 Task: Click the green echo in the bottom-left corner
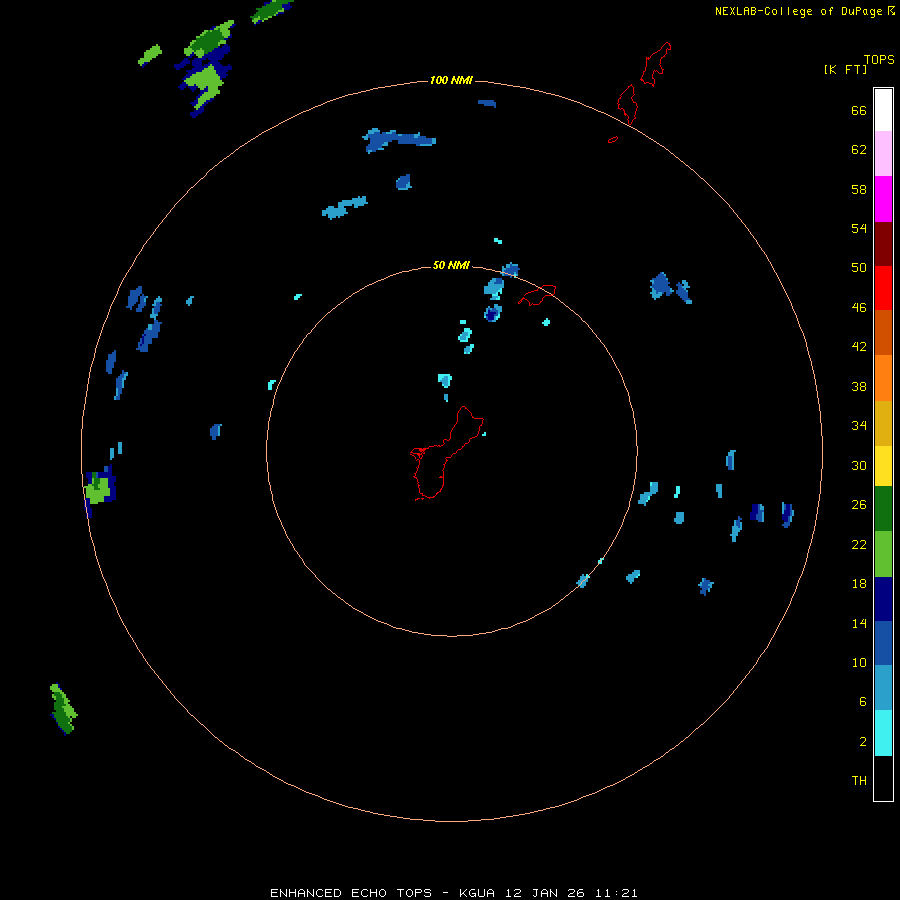coord(63,708)
